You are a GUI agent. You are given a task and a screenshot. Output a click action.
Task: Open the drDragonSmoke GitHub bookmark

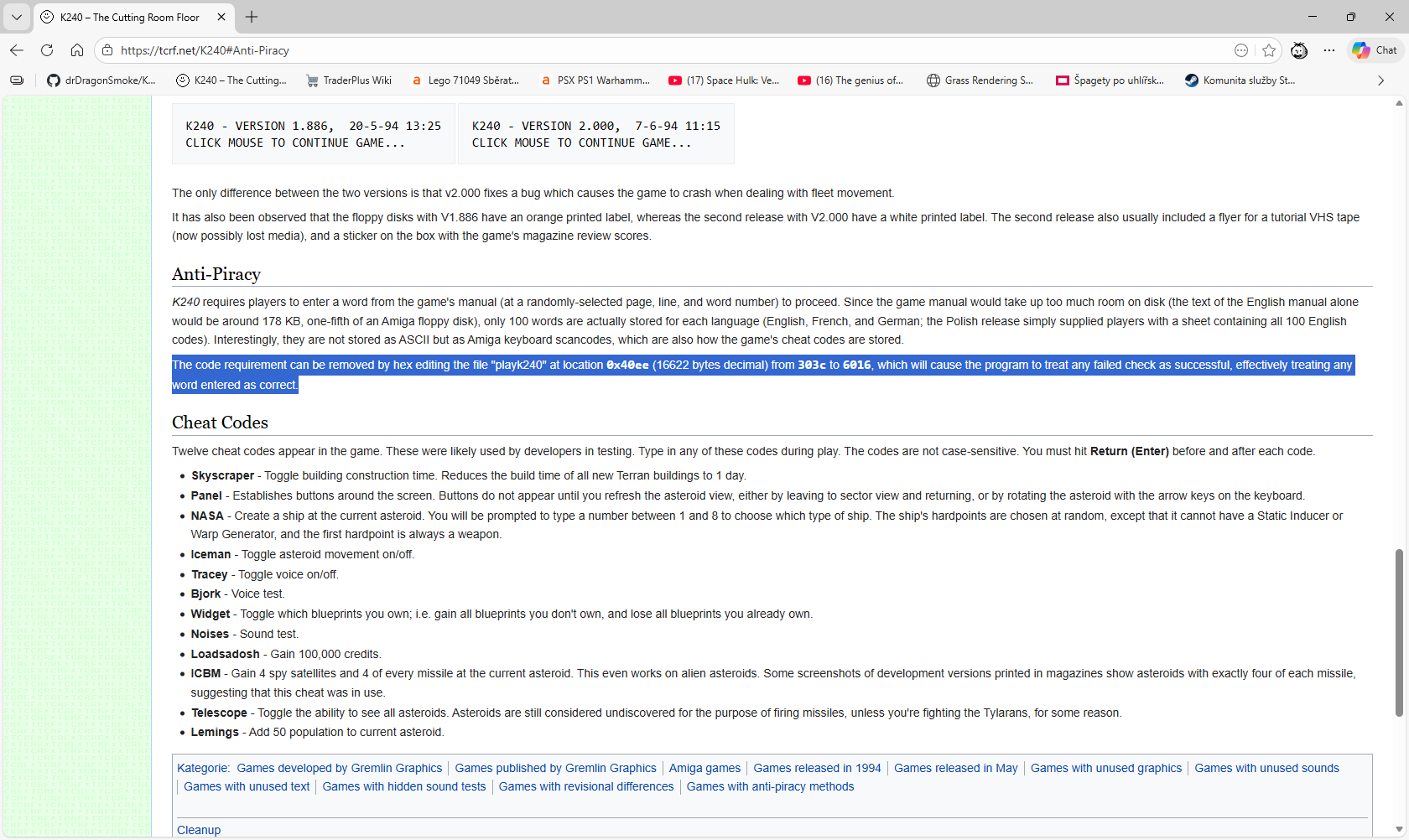coord(101,80)
